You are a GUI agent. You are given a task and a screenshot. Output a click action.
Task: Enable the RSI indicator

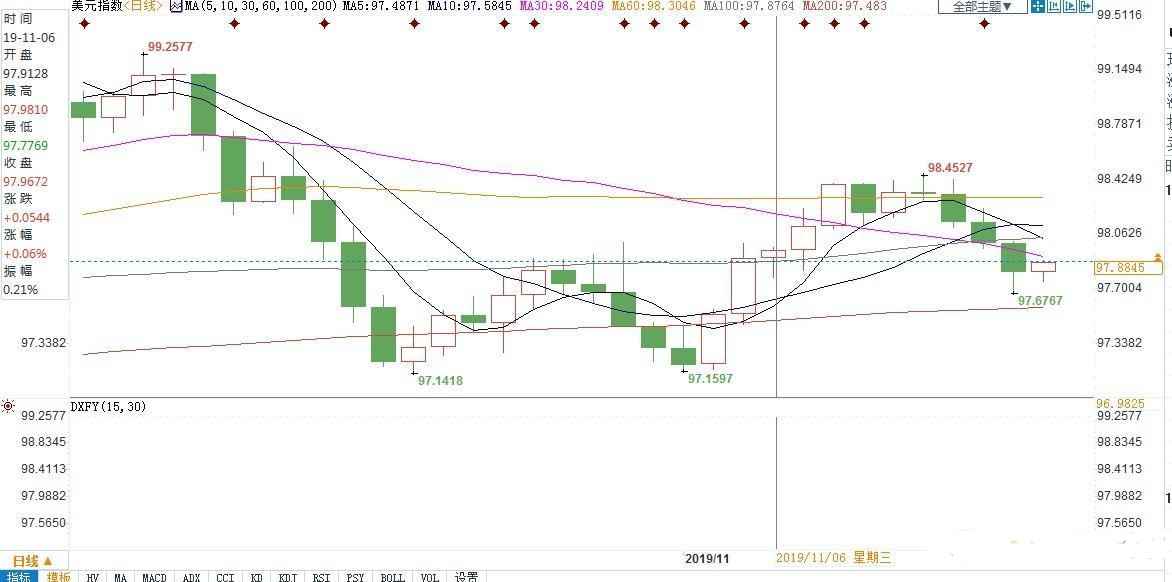[x=321, y=577]
